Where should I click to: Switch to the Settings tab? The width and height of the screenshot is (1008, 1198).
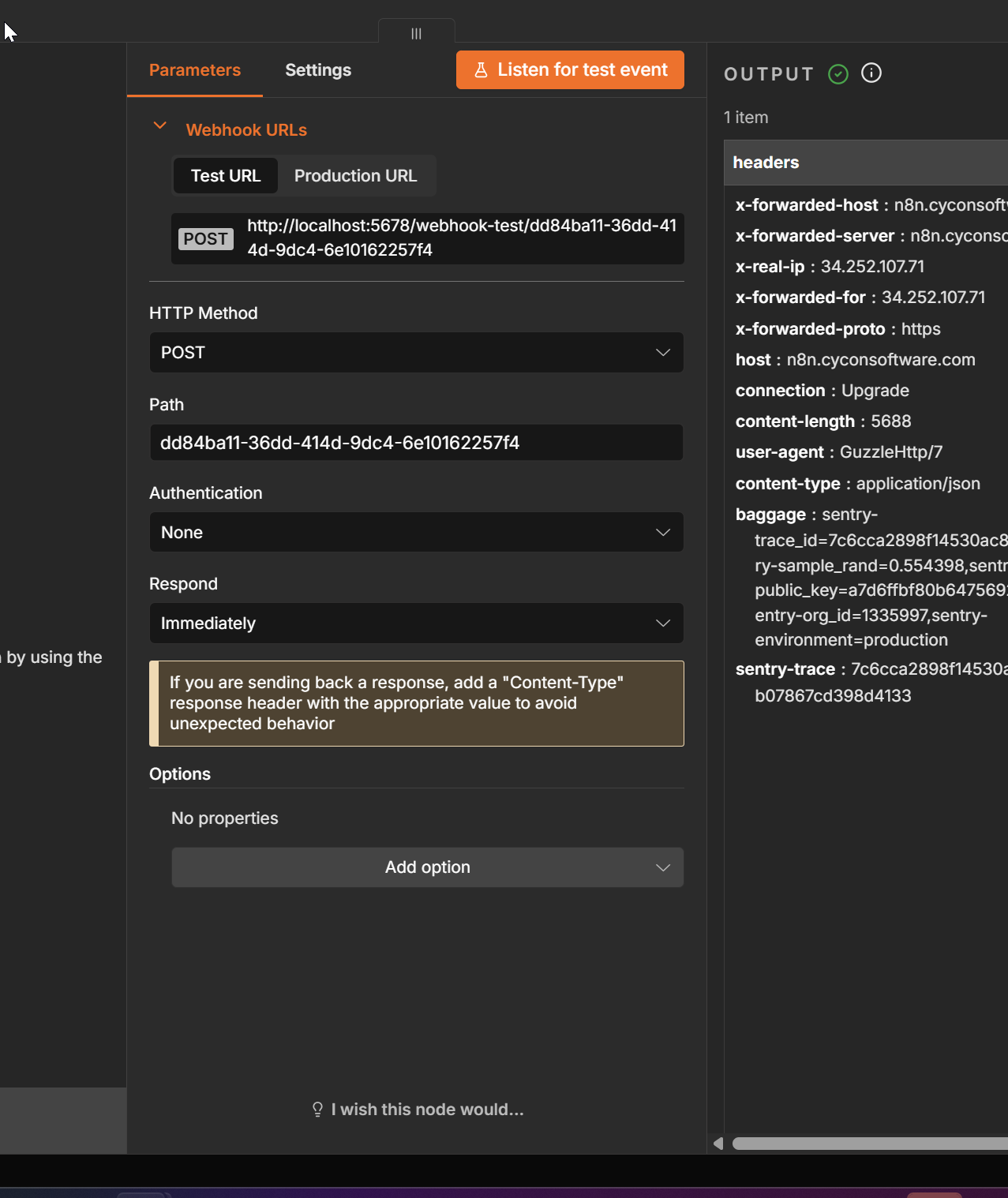coord(318,70)
